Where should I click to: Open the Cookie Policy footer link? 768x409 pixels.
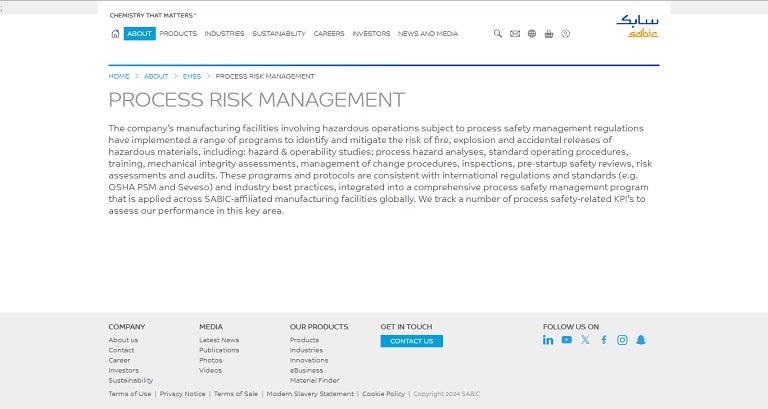tap(383, 394)
